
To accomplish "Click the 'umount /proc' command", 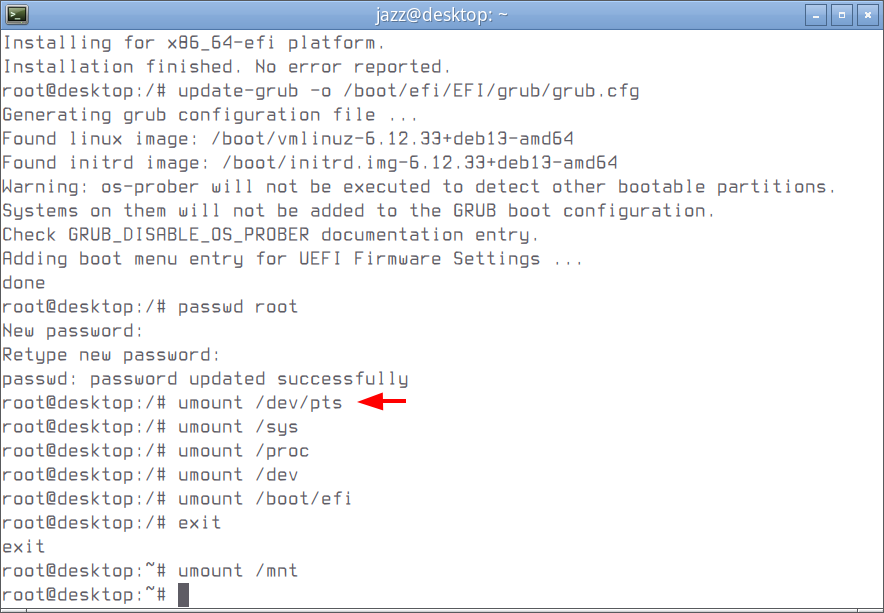I will (x=244, y=451).
